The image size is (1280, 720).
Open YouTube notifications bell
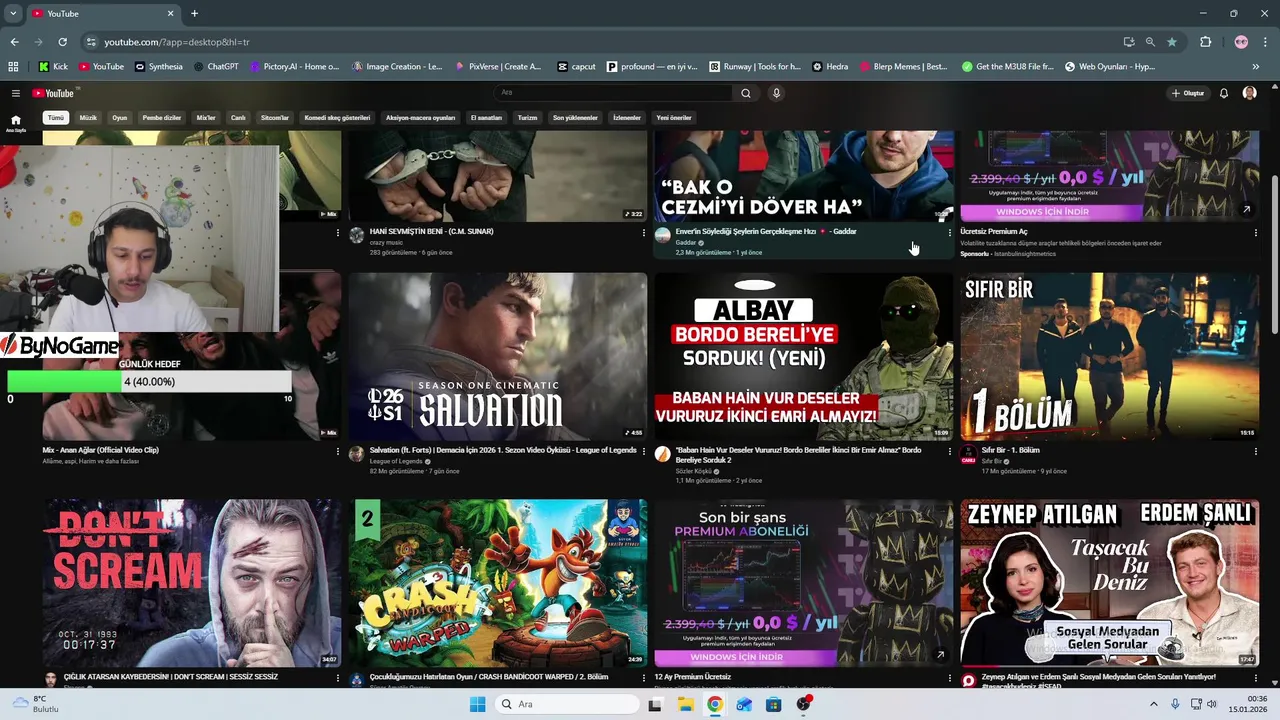1223,93
